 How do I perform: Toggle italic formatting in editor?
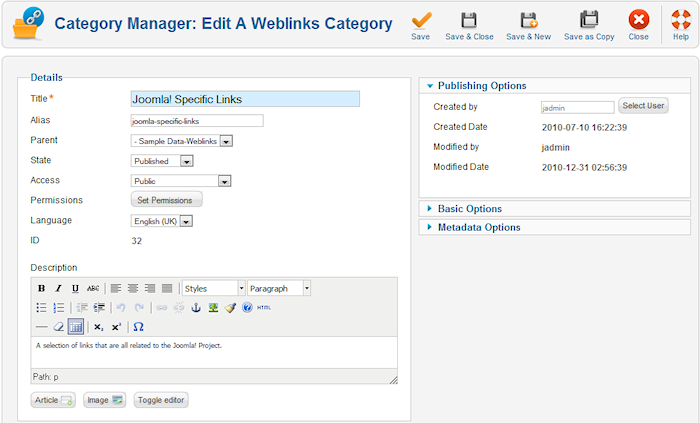point(58,288)
